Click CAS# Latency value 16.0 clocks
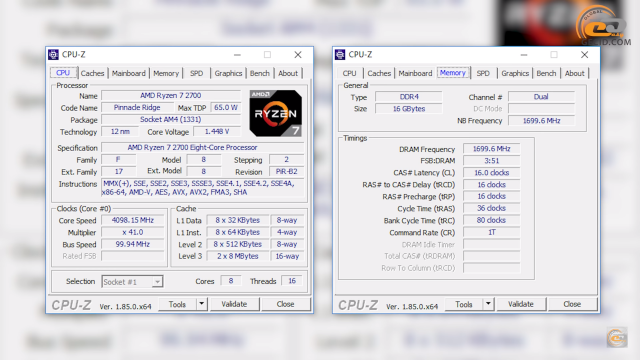Screen dimensions: 640x360 (x=492, y=173)
